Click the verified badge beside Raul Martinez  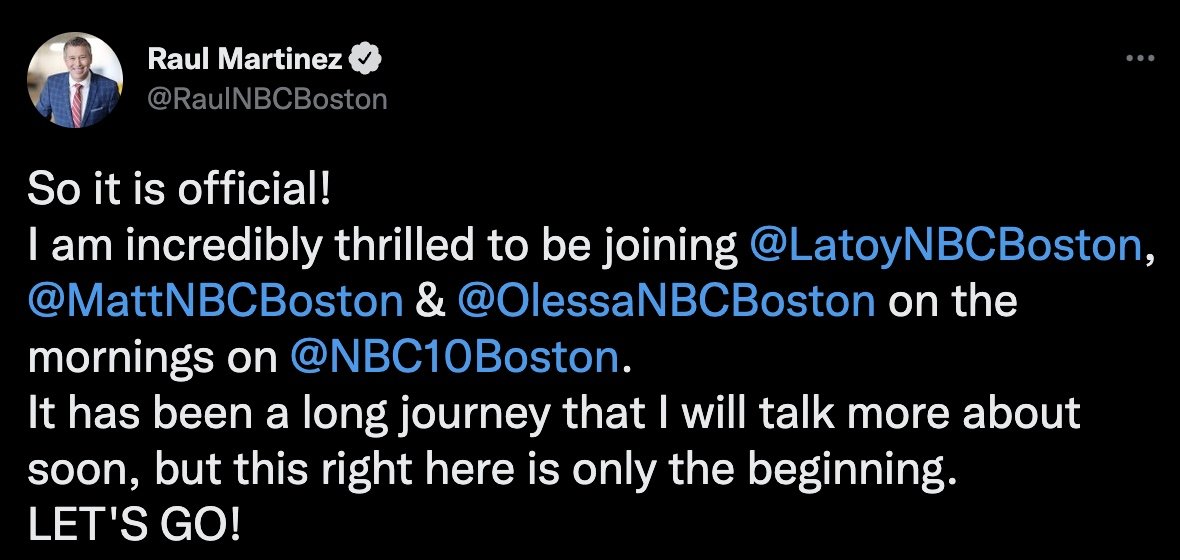pyautogui.click(x=367, y=60)
